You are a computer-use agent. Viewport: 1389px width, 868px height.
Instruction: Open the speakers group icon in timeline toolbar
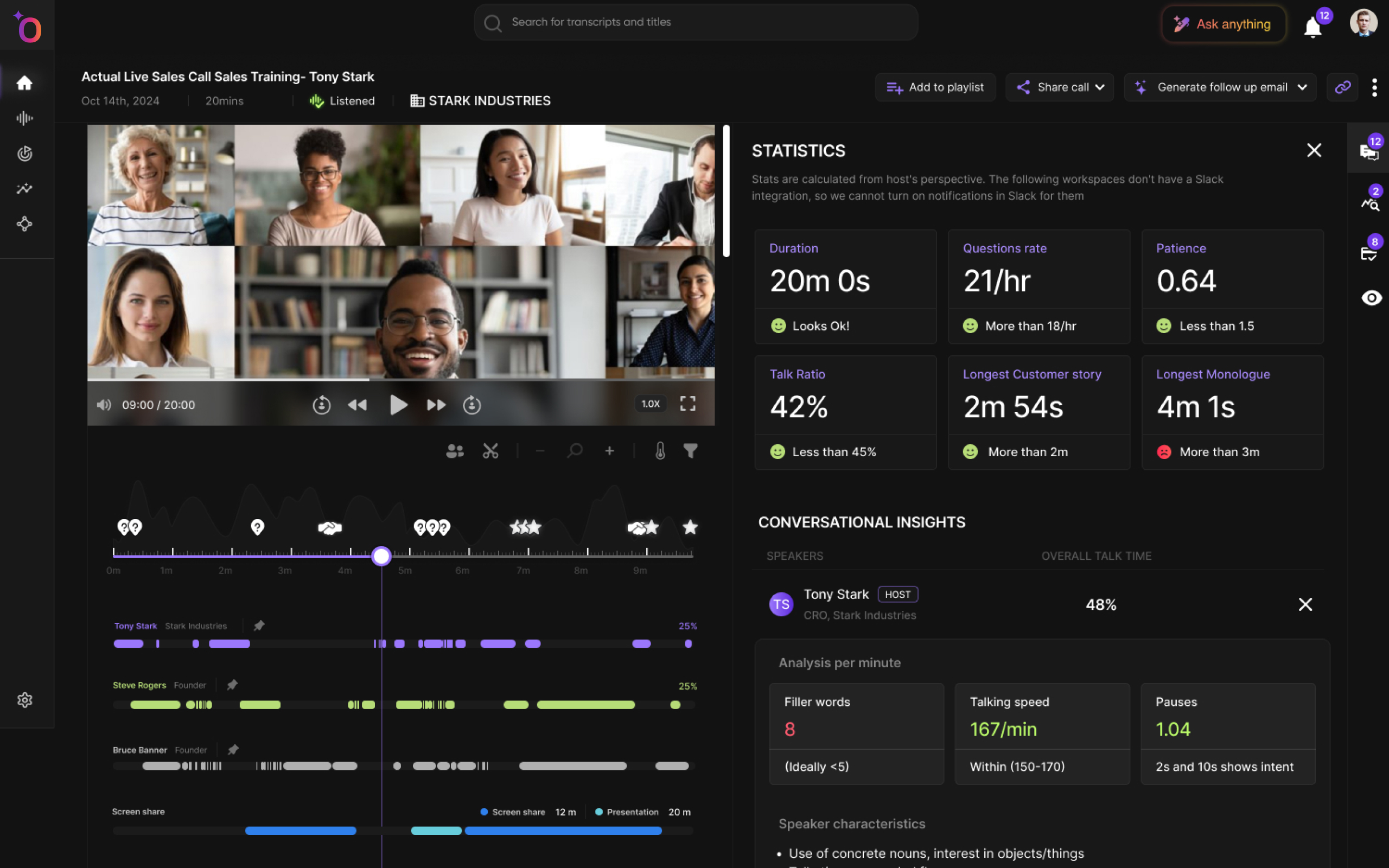coord(455,451)
